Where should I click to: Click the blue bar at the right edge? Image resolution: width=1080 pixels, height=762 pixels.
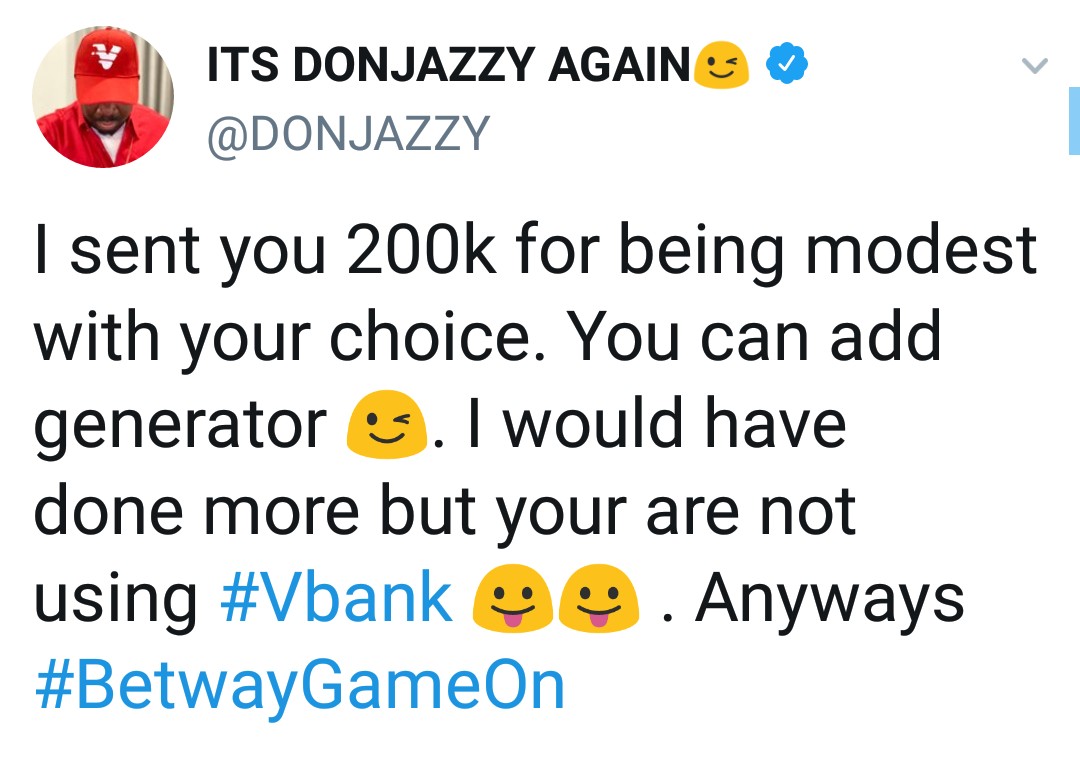click(x=1073, y=121)
